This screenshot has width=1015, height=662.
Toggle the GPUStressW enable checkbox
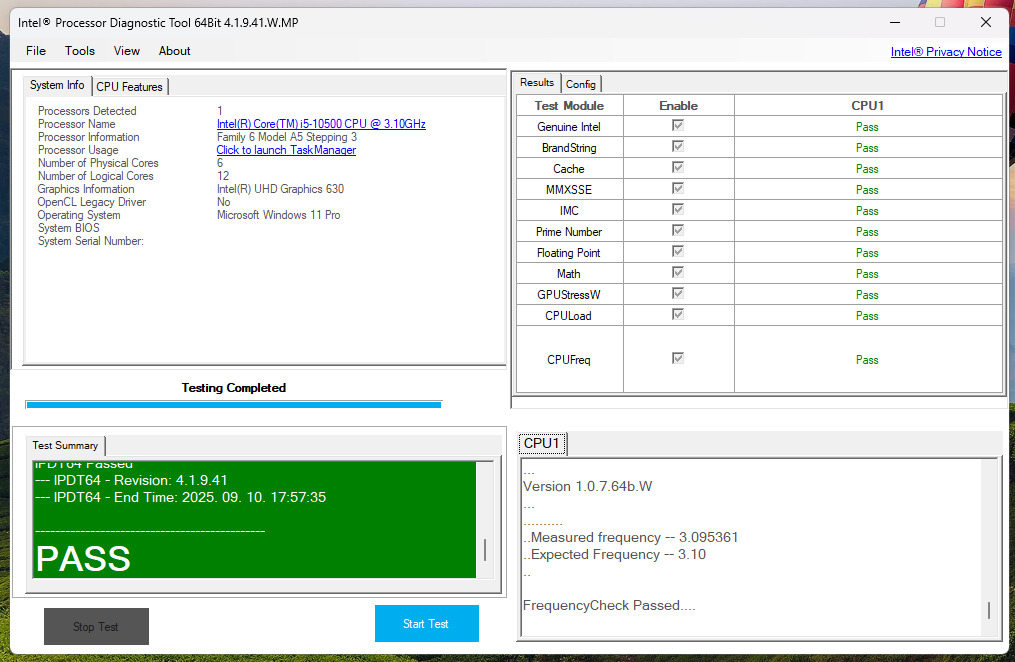pos(678,293)
